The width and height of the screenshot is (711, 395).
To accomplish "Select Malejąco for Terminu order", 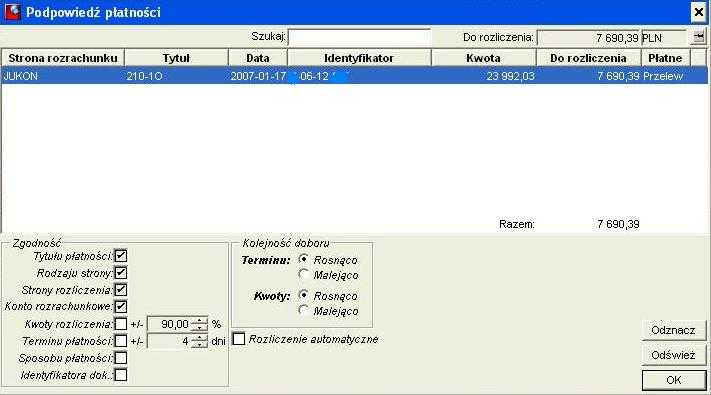I will (304, 274).
